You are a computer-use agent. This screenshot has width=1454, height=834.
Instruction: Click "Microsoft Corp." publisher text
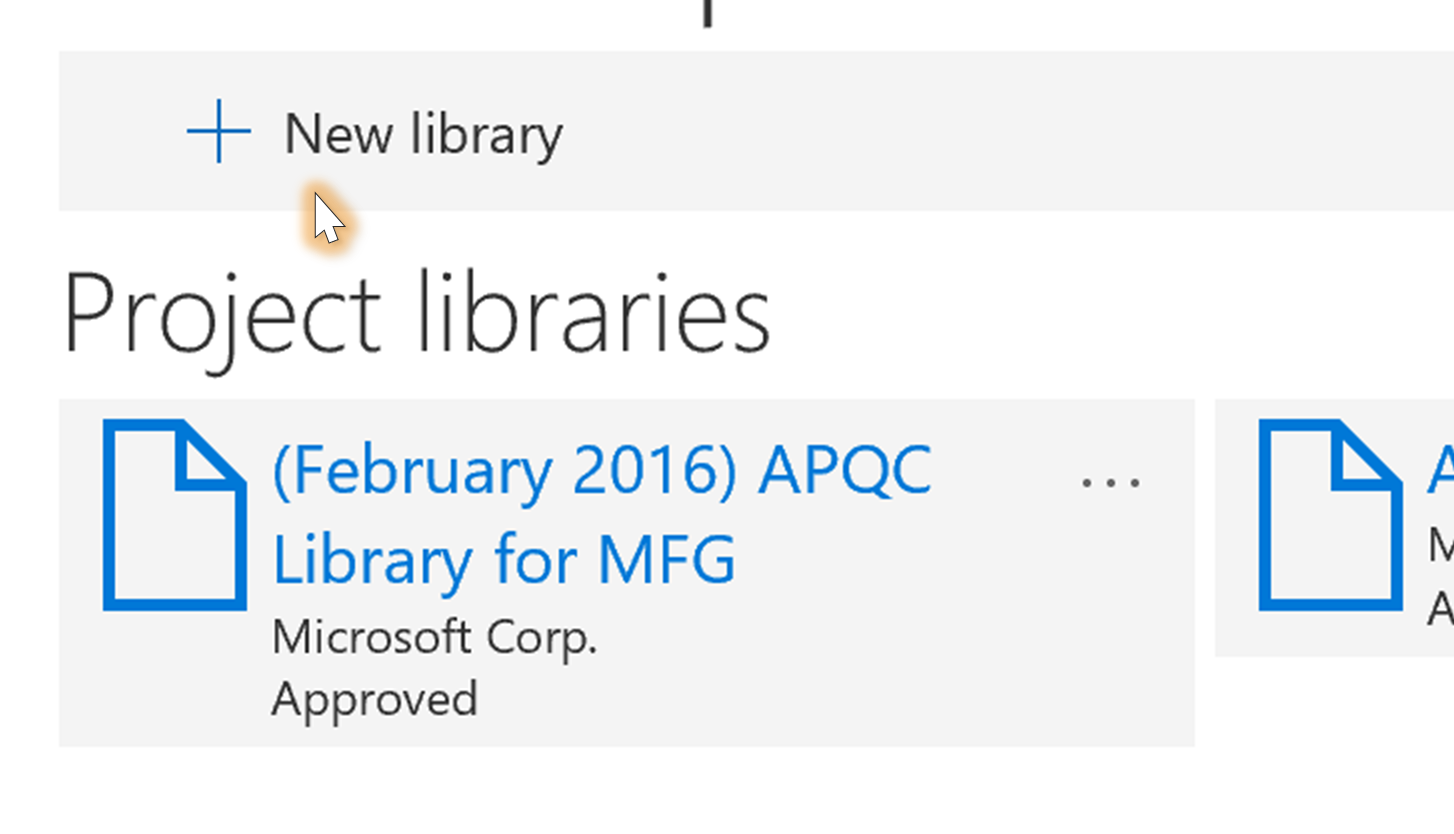434,637
